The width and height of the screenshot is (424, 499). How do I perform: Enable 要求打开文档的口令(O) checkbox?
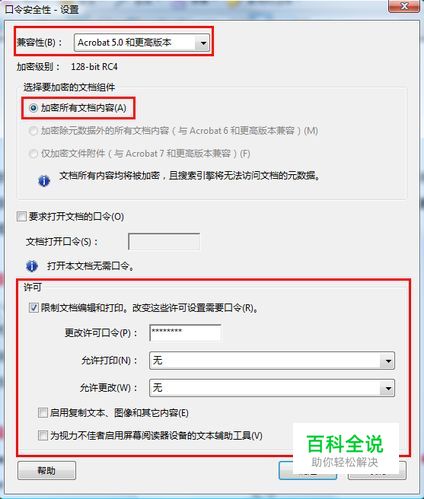coord(22,217)
